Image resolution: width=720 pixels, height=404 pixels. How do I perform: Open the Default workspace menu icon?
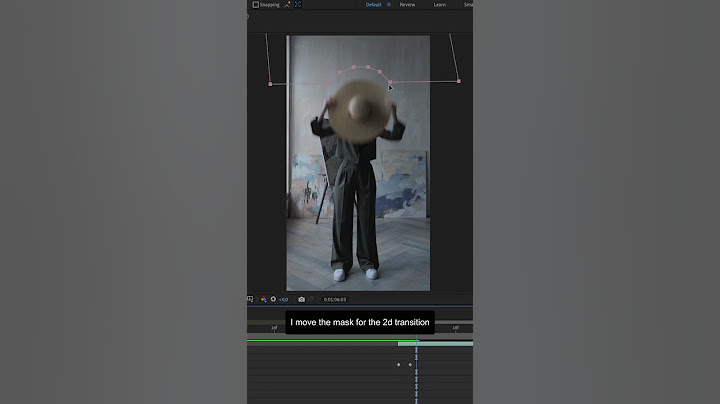(x=389, y=5)
